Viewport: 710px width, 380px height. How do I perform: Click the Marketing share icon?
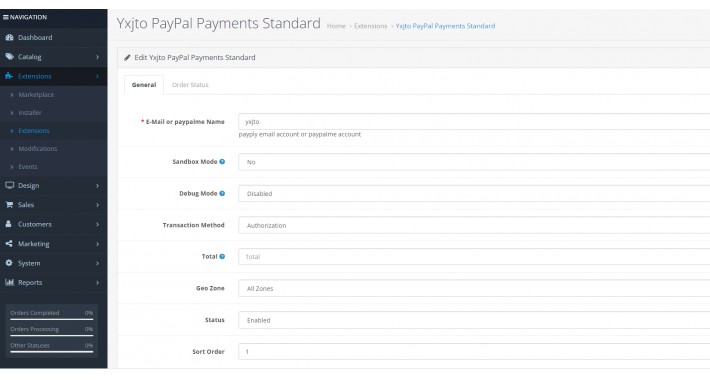pos(9,244)
